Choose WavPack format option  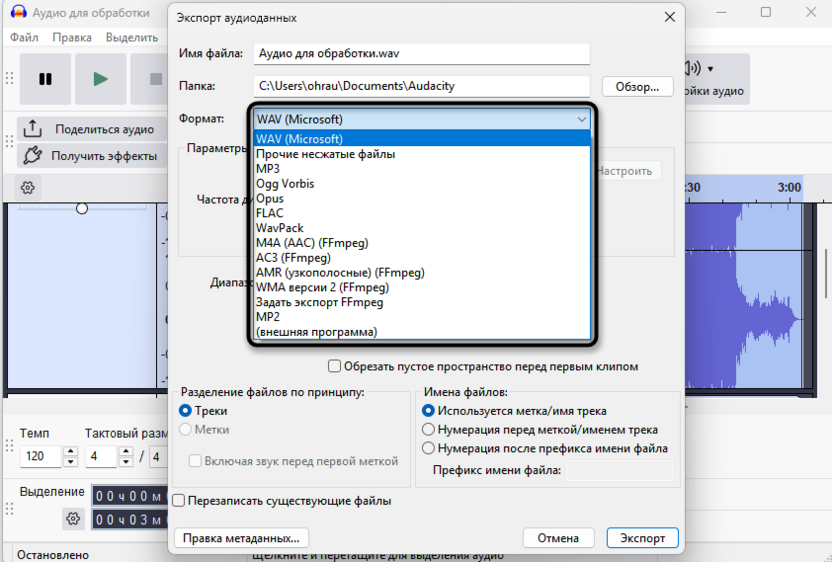click(422, 228)
